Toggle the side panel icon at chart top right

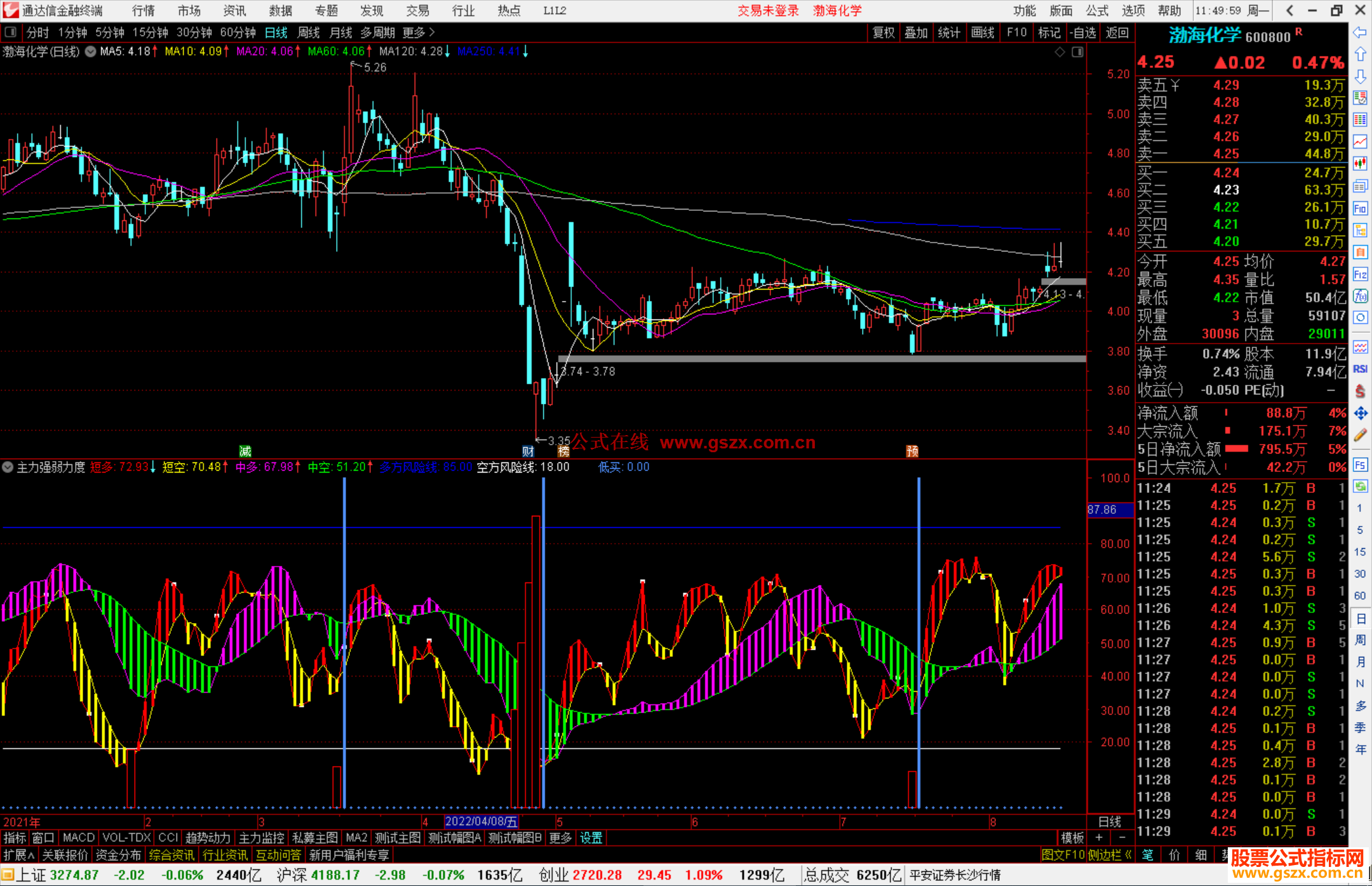coord(1077,52)
